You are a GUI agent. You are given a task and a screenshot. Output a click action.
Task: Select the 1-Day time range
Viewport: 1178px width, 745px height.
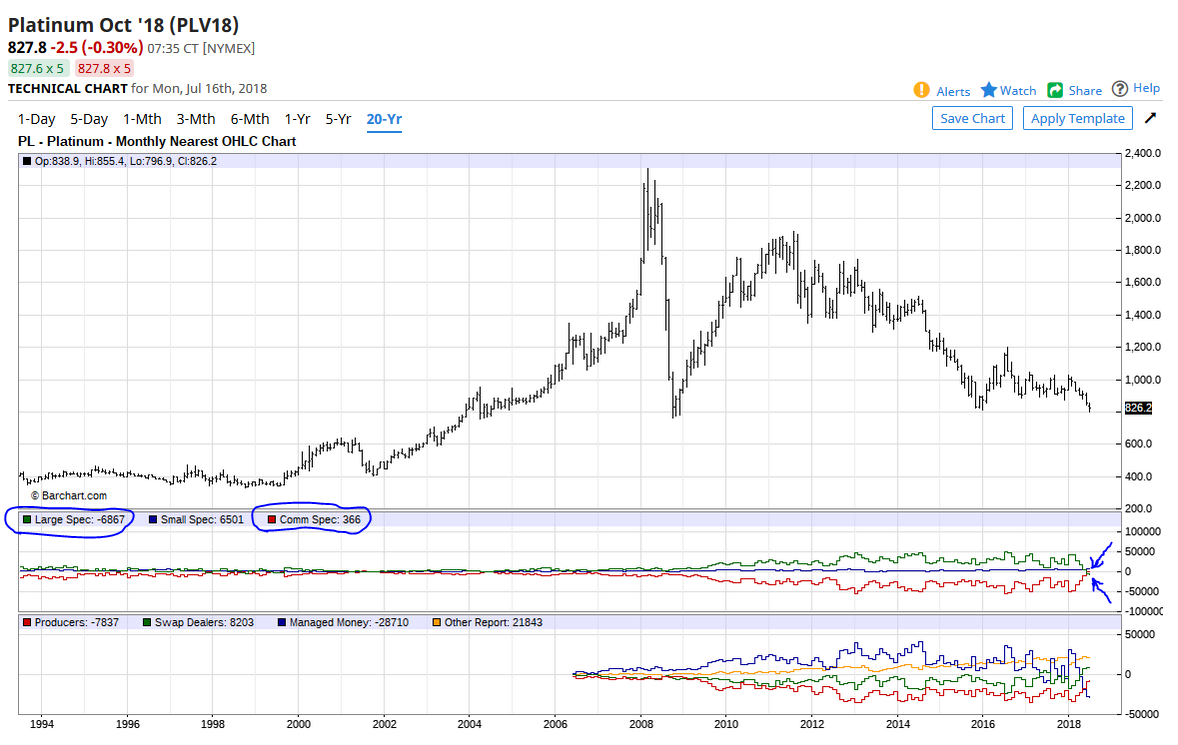point(37,119)
